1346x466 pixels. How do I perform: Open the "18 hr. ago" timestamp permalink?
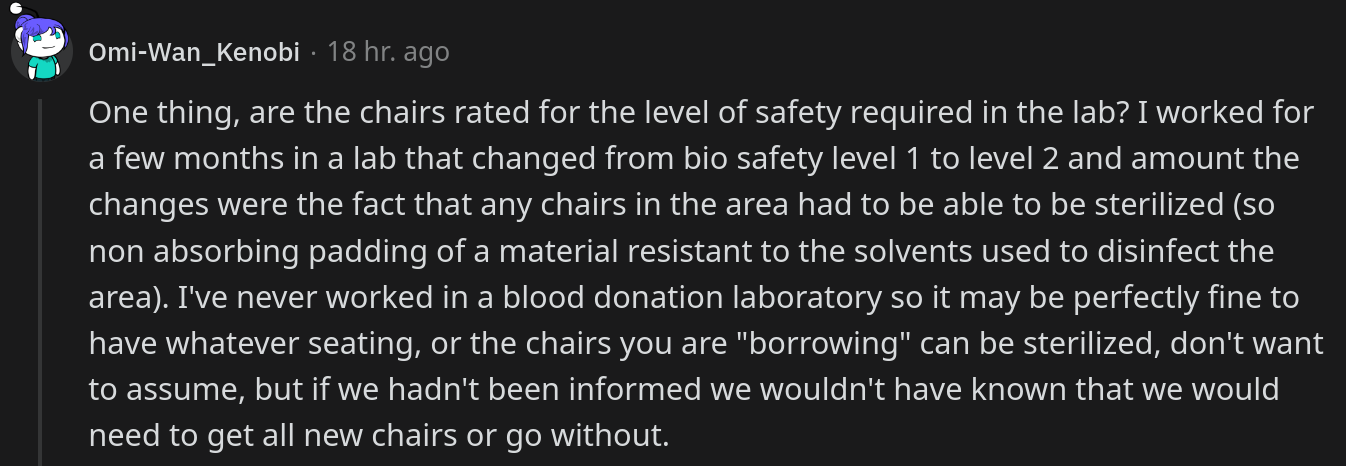tap(388, 52)
